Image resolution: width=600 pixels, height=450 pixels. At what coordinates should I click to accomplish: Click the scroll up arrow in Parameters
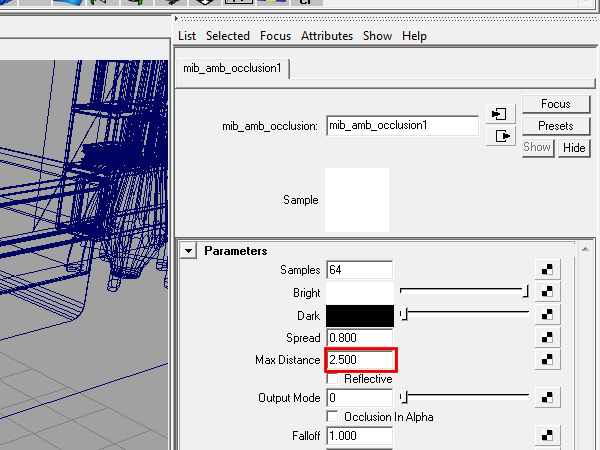(x=585, y=249)
